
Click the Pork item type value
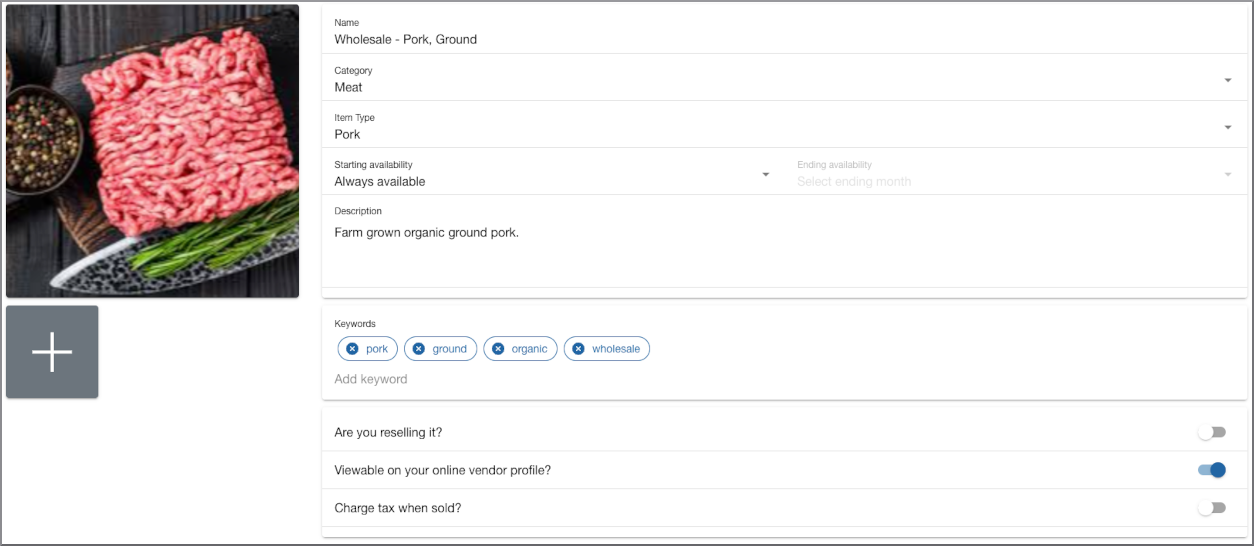point(348,134)
